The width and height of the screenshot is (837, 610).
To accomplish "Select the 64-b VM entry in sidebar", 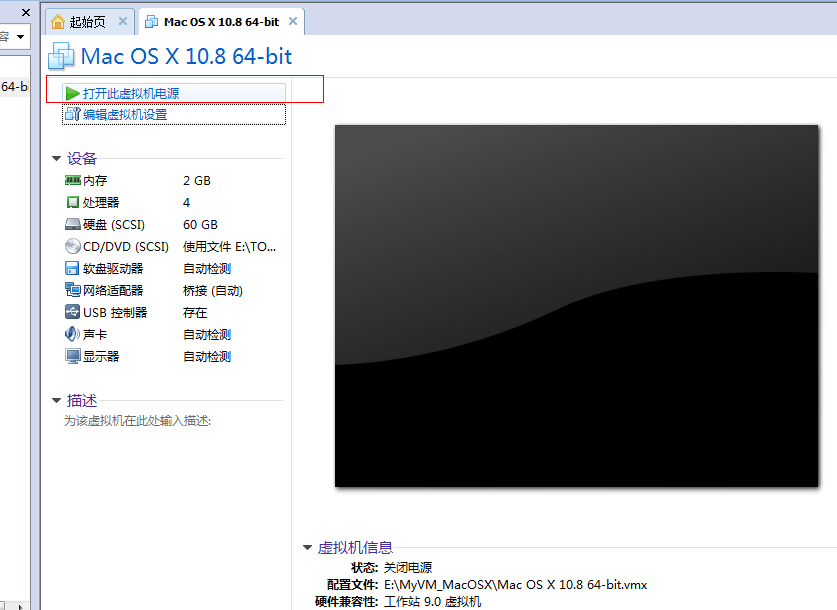I will [14, 86].
